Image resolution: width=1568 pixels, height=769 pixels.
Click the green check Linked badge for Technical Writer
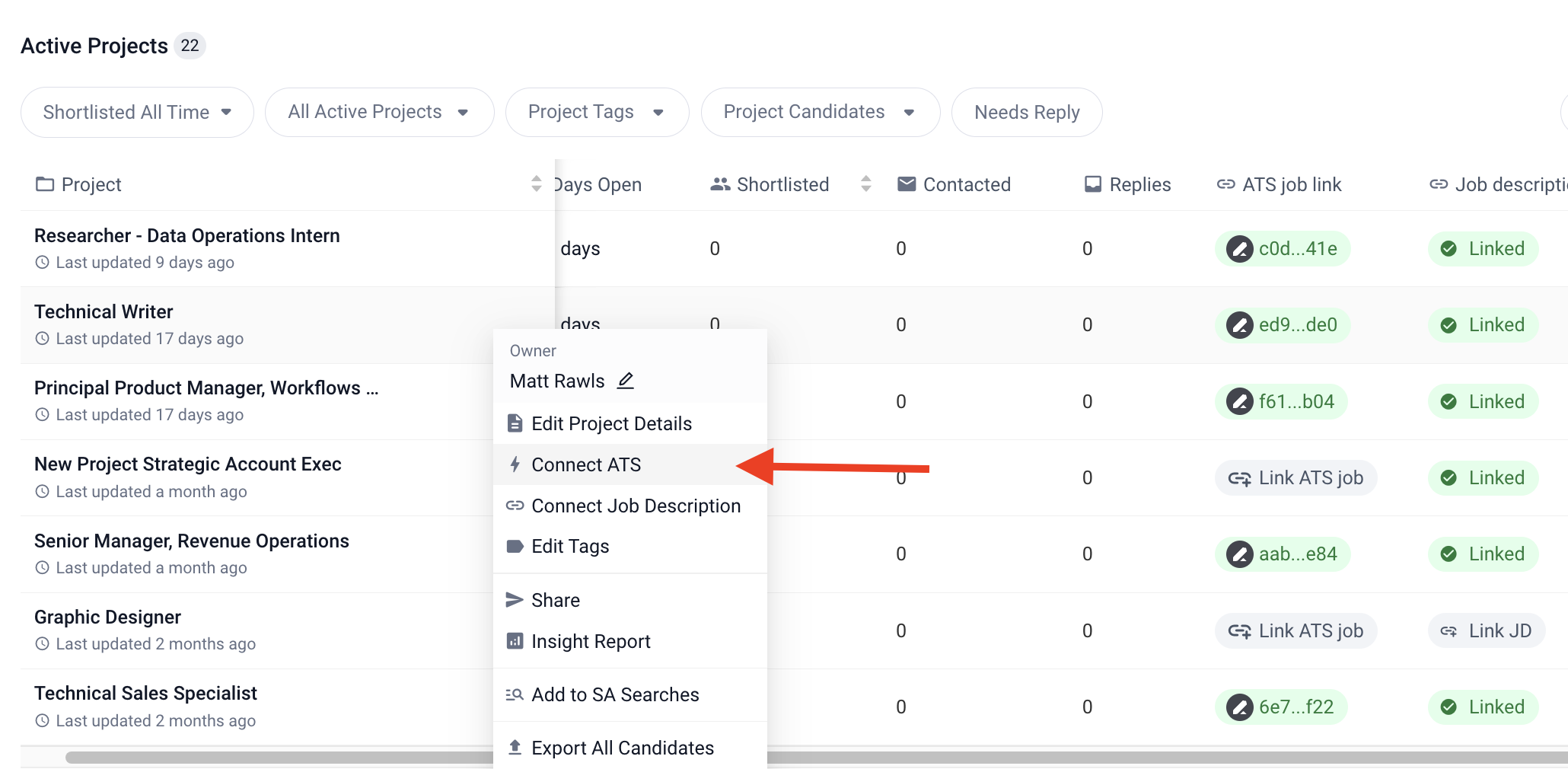point(1483,325)
